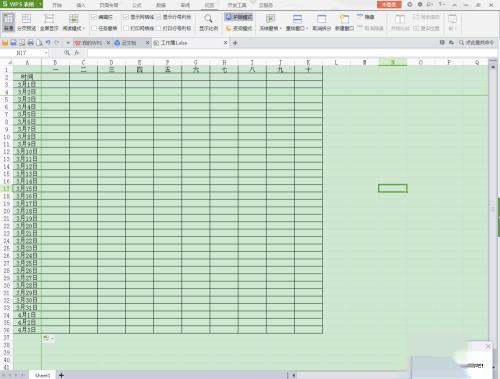Add a new sheet with plus button
Screen dimensions: 500x379
[x=61, y=375]
